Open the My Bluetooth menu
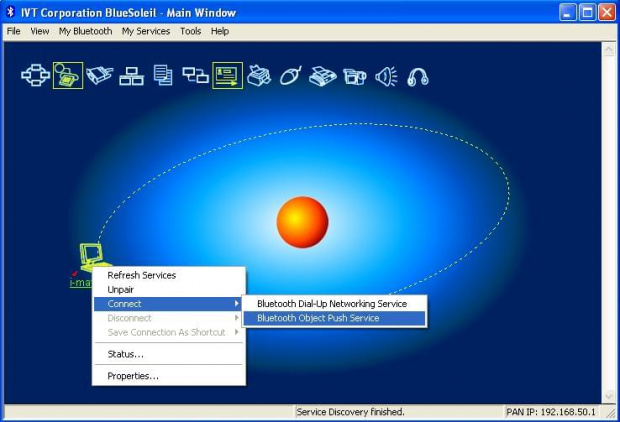This screenshot has height=422, width=620. (x=85, y=31)
